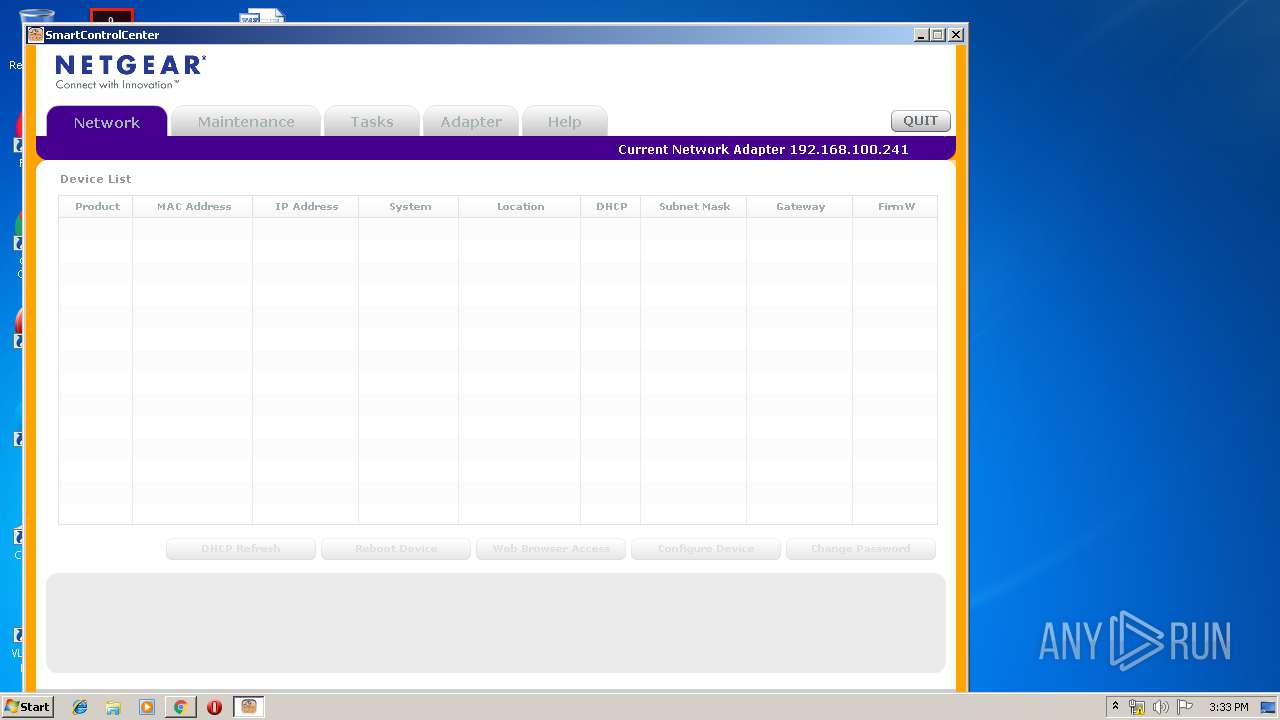Screen dimensions: 1280x720
Task: Click the Web Browser Access button
Action: click(x=551, y=549)
